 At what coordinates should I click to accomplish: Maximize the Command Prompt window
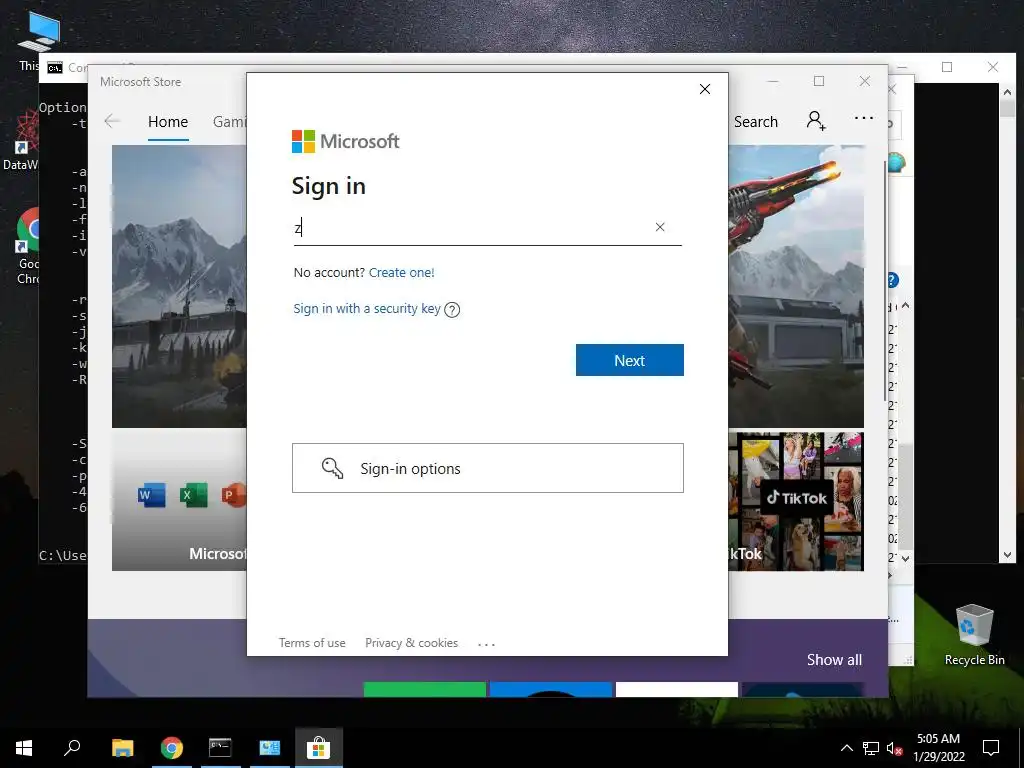(x=947, y=67)
